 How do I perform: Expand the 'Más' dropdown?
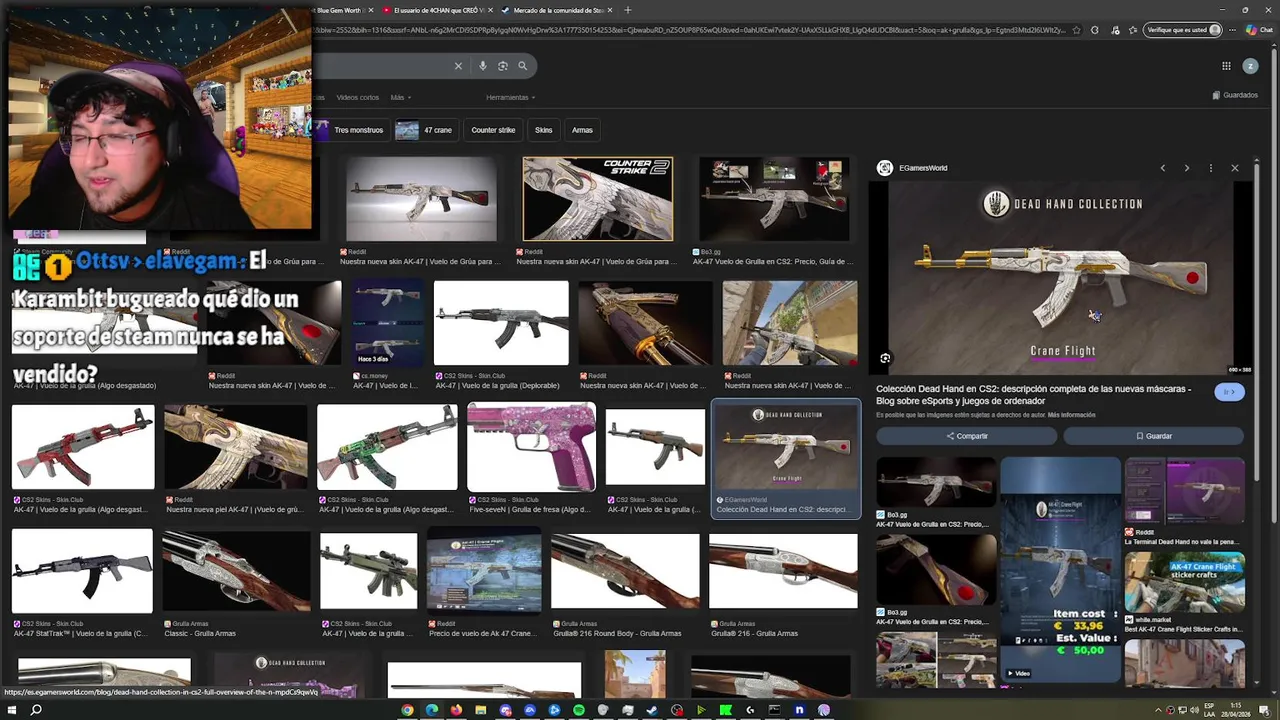click(400, 97)
